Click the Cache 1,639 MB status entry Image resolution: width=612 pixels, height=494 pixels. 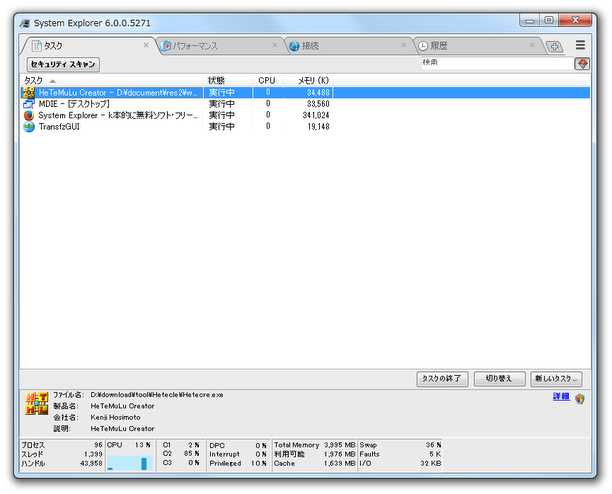pyautogui.click(x=314, y=464)
